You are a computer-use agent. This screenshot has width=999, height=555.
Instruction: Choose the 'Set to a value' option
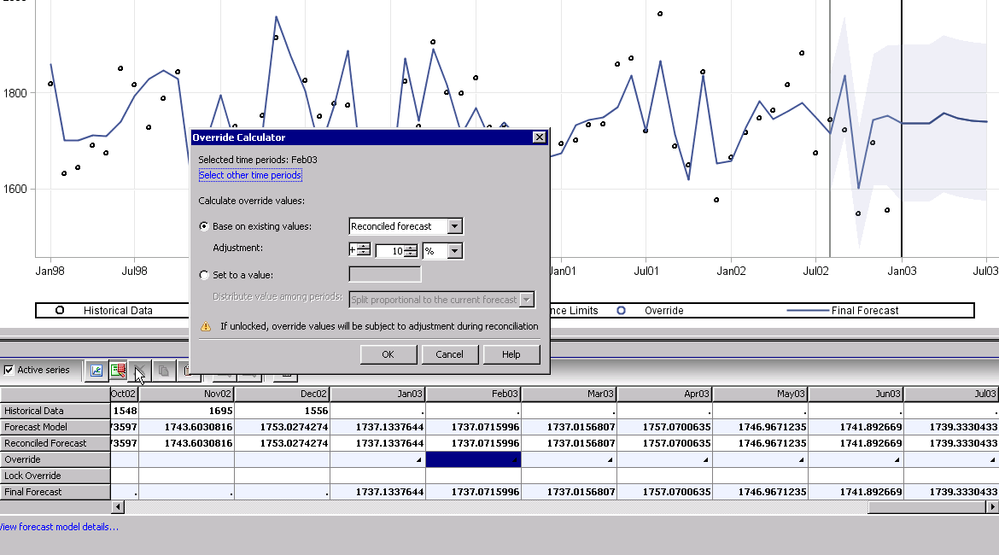tap(205, 275)
